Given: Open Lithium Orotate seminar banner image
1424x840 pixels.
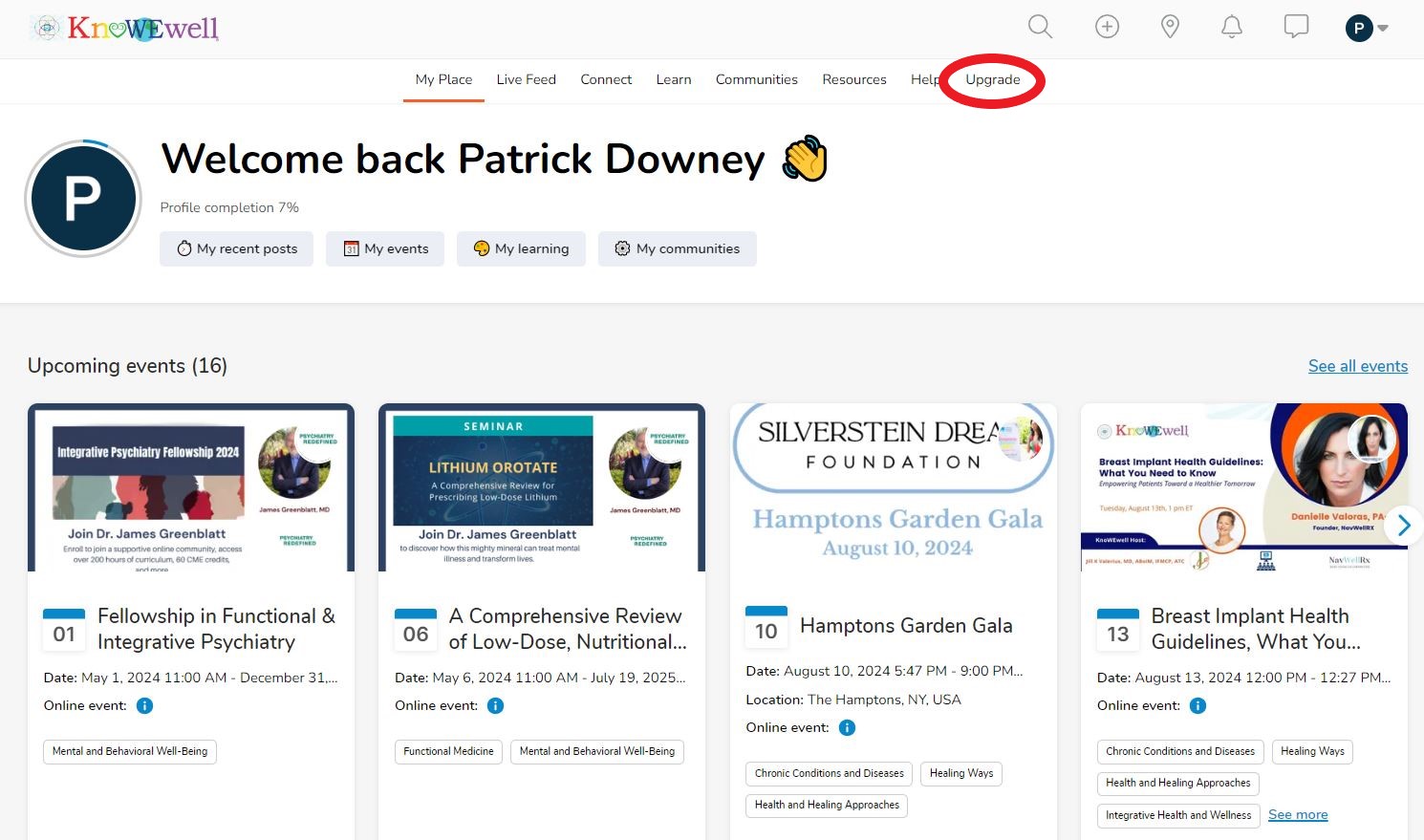Looking at the screenshot, I should (542, 487).
